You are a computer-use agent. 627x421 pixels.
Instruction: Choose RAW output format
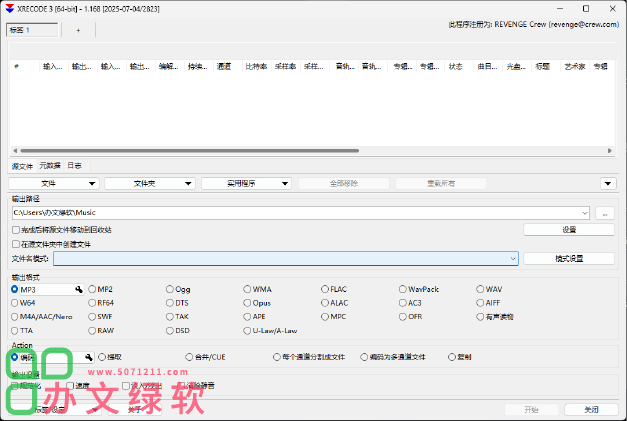[x=101, y=331]
